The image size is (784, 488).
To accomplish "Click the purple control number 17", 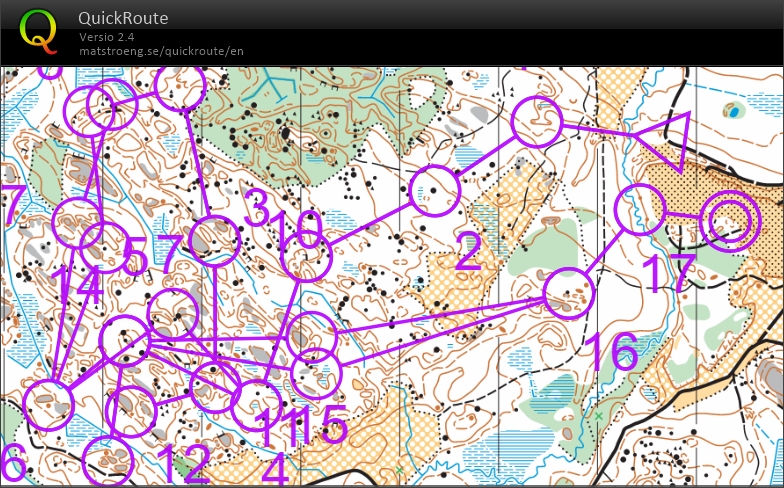I will pyautogui.click(x=664, y=273).
